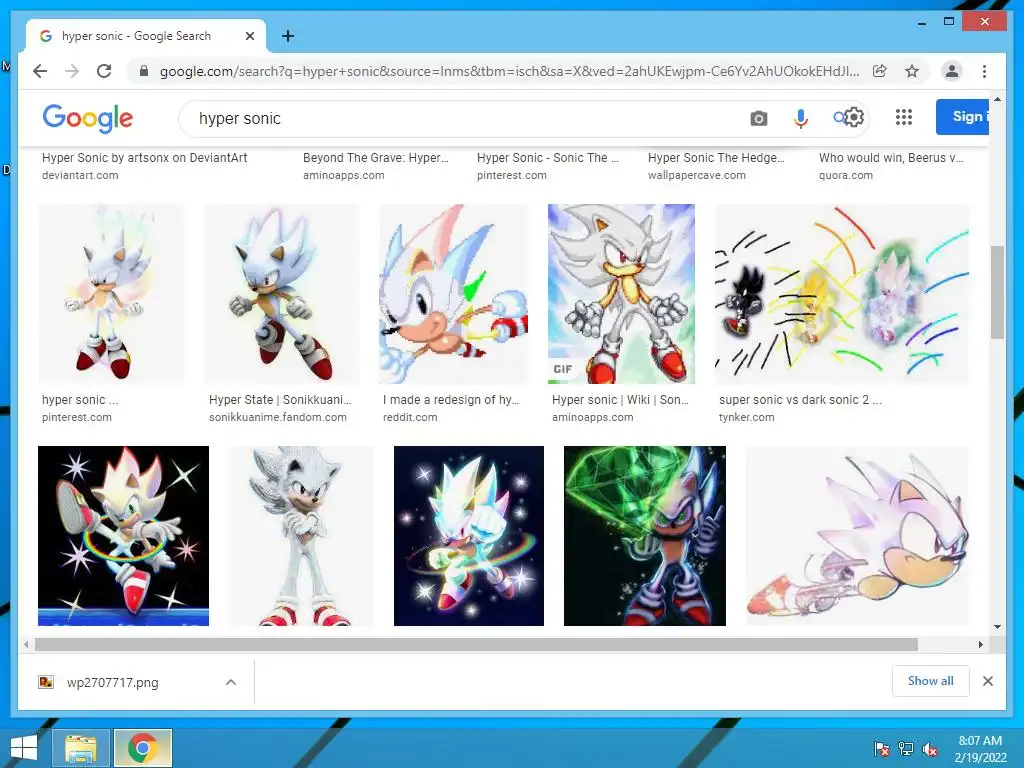Viewport: 1024px width, 768px height.
Task: Click tynker.com source text
Action: (x=746, y=417)
